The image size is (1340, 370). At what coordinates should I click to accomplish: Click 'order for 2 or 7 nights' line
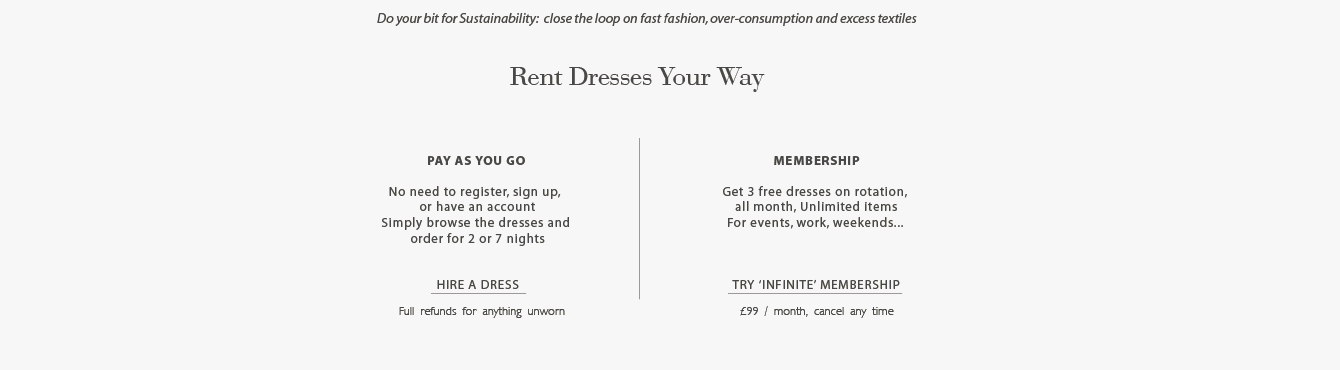[478, 239]
